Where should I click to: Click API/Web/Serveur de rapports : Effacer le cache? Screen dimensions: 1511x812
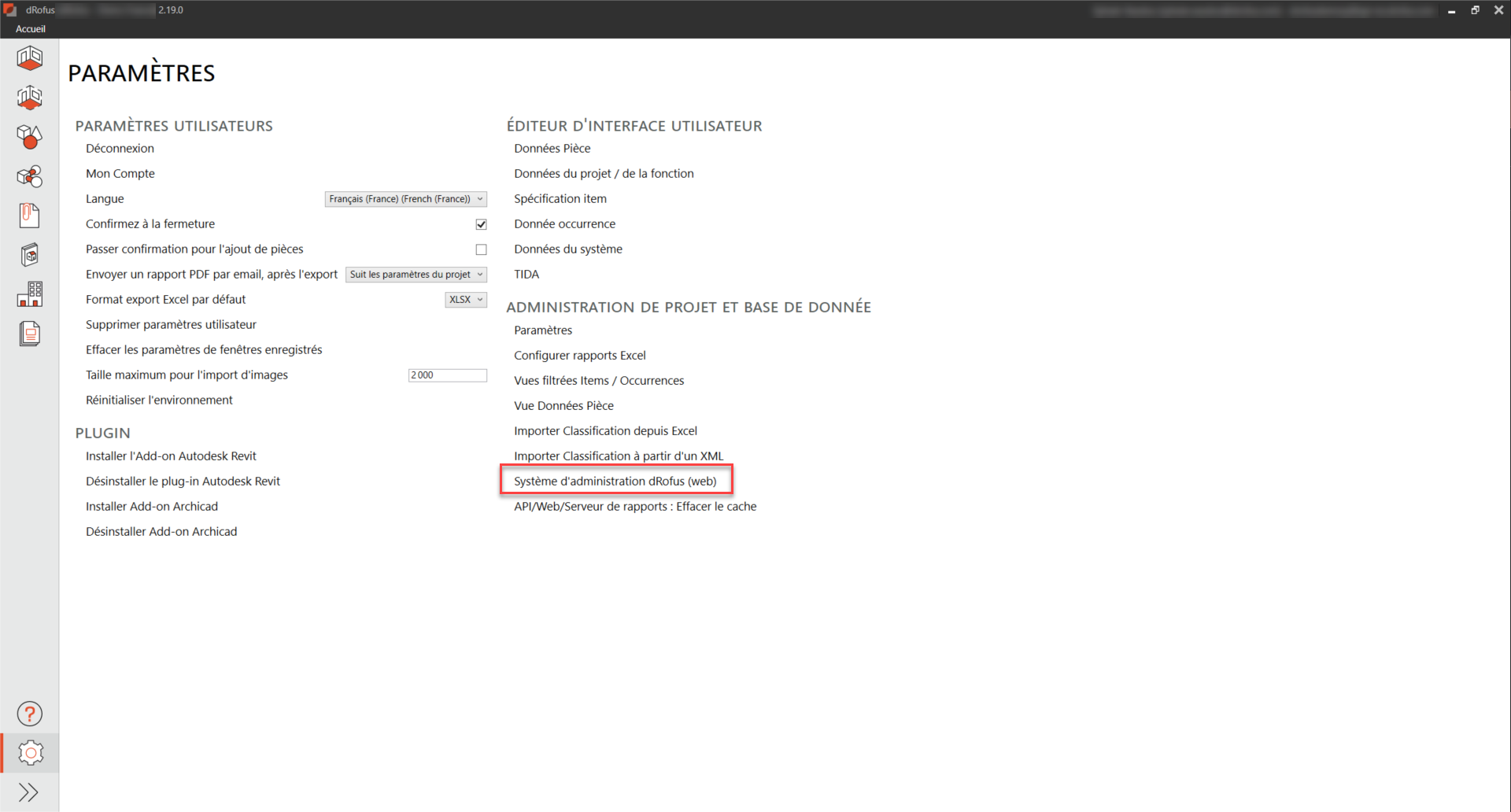pos(635,506)
